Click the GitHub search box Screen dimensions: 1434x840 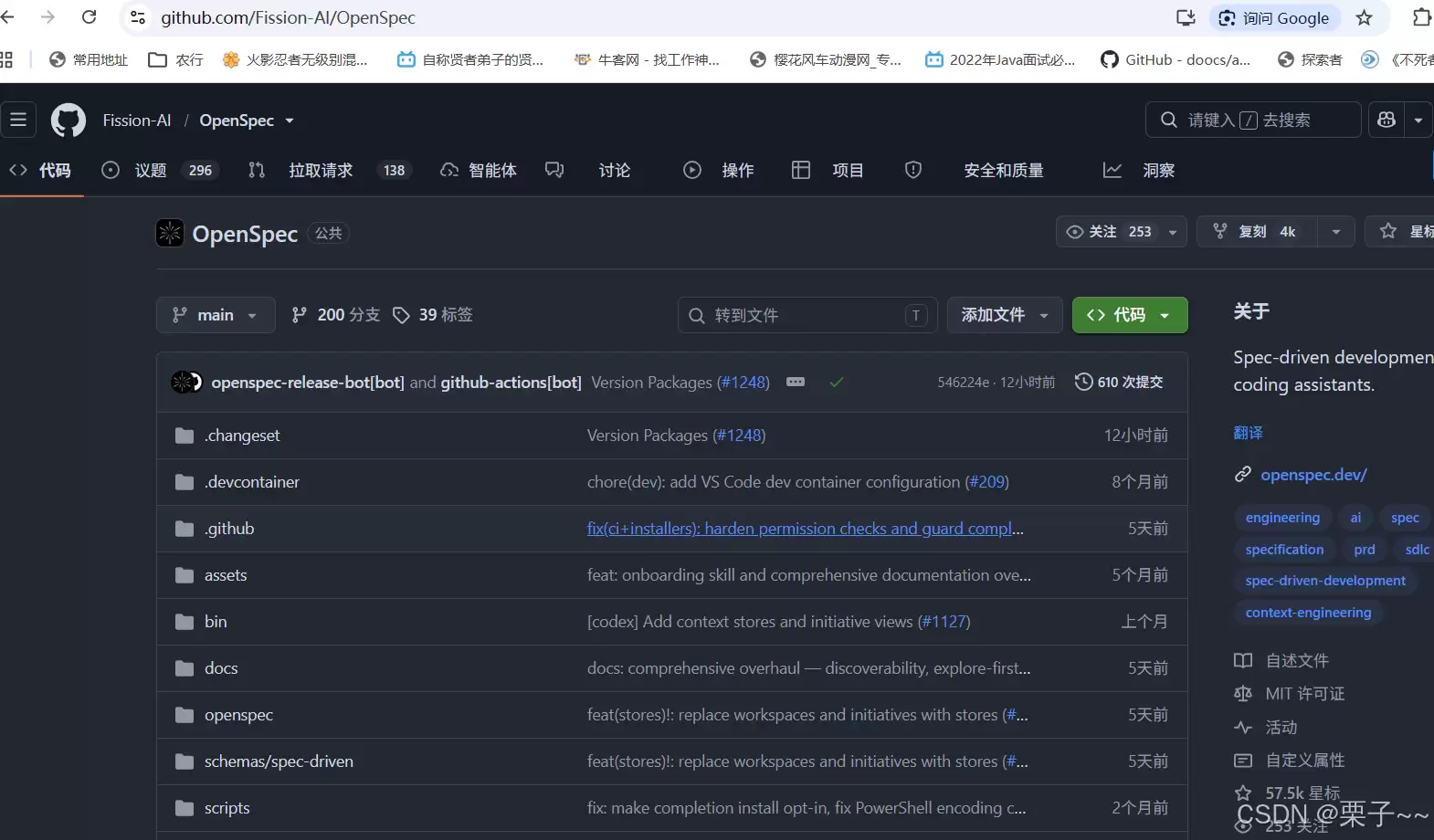coord(1253,120)
